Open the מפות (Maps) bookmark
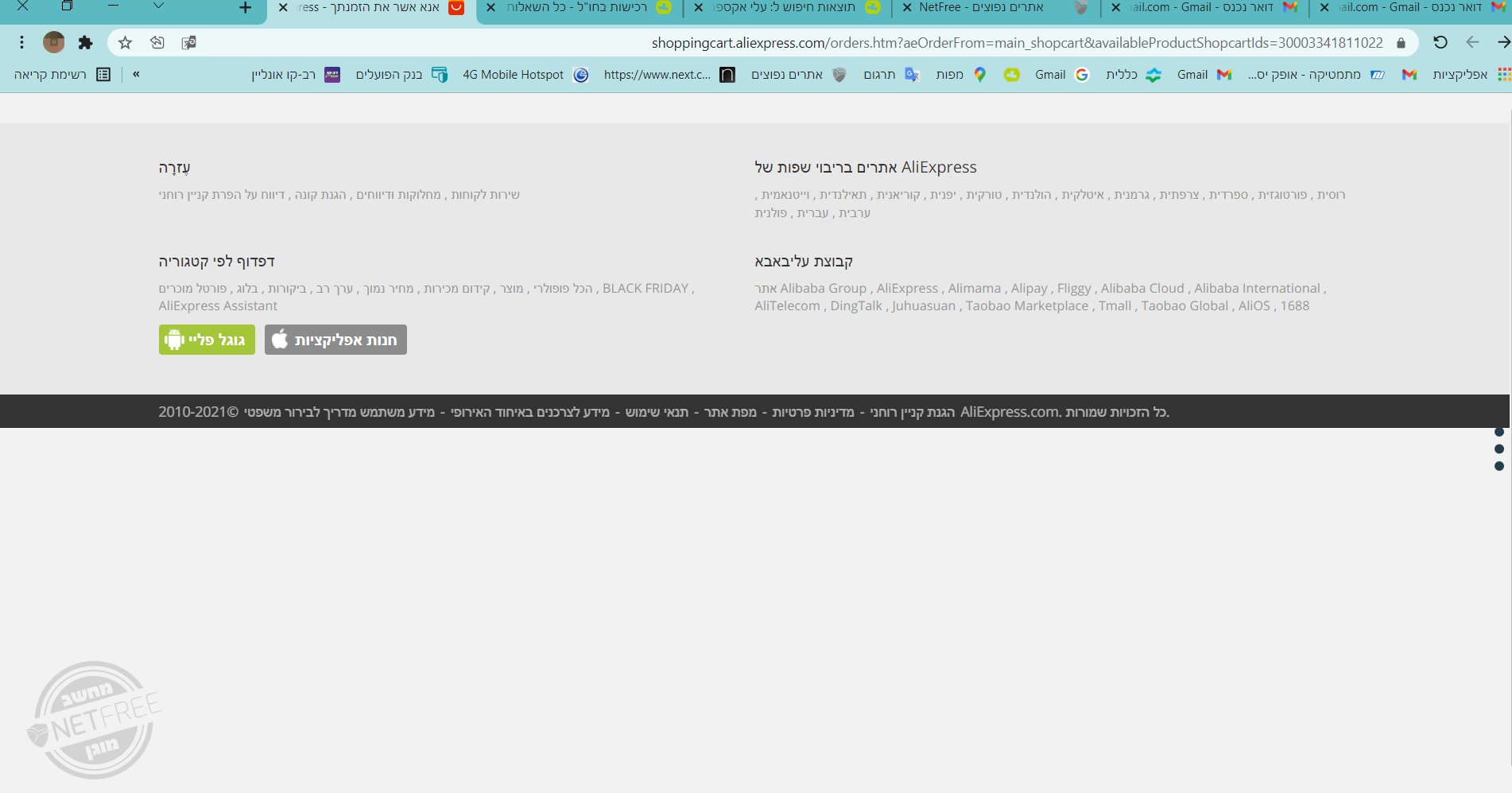The image size is (1512, 793). pos(961,75)
